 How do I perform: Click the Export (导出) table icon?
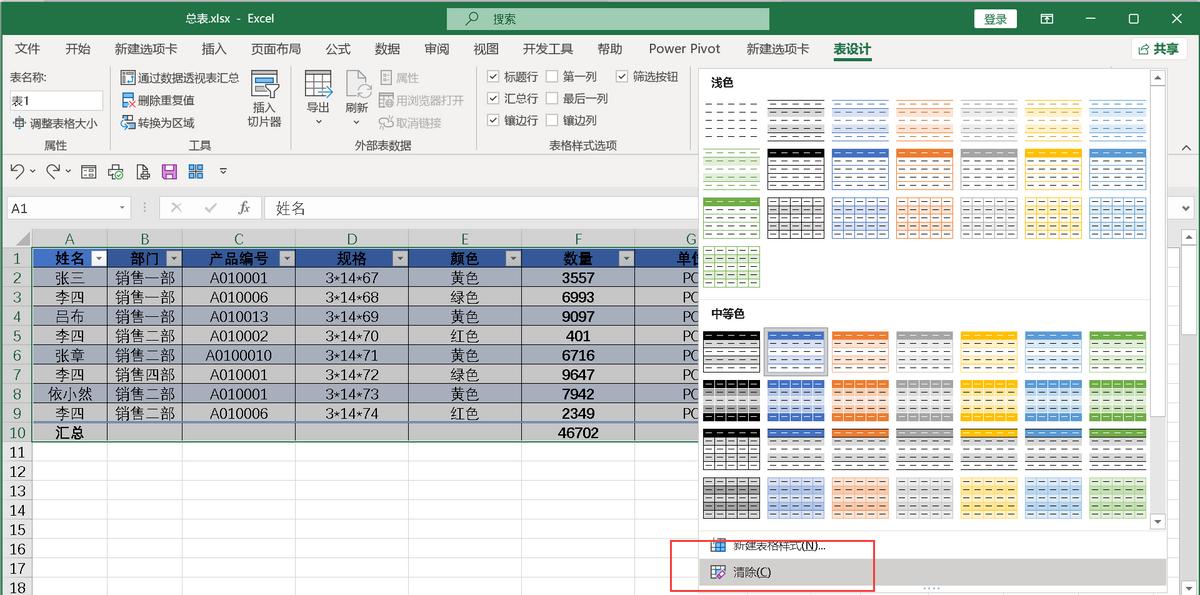pos(318,86)
